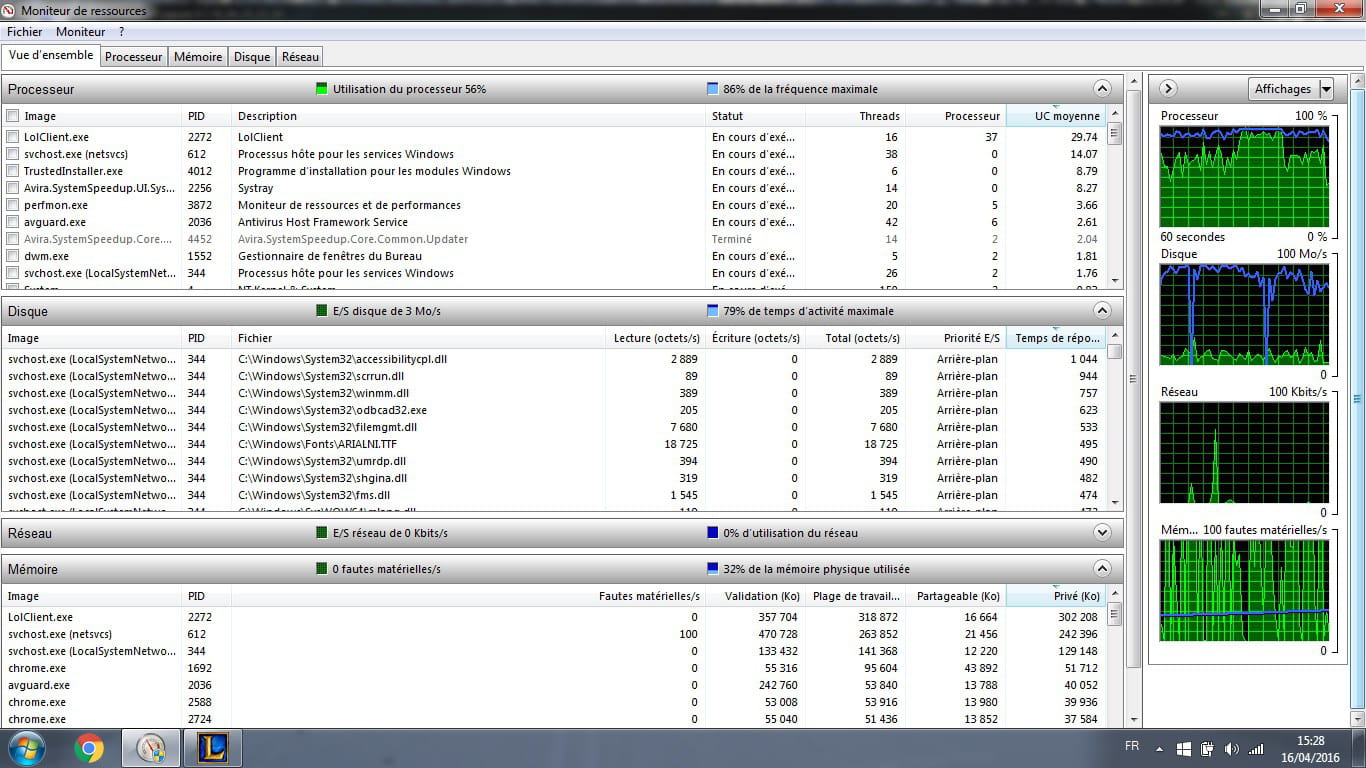Switch to the Mémoire tab
1366x768 pixels.
click(x=198, y=57)
